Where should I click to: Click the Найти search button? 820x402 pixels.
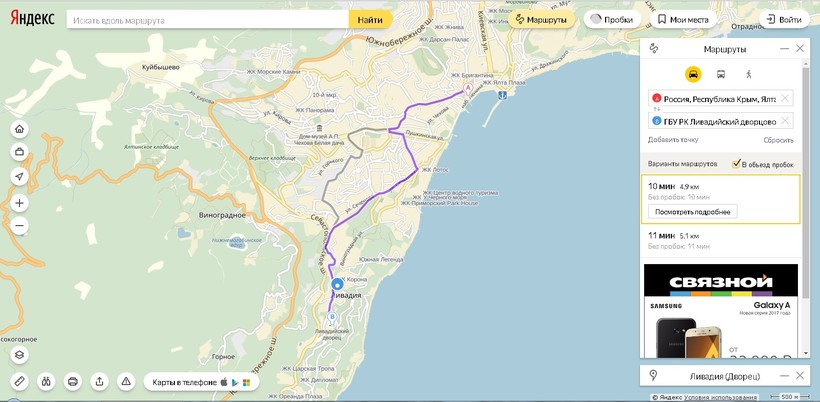tap(369, 19)
